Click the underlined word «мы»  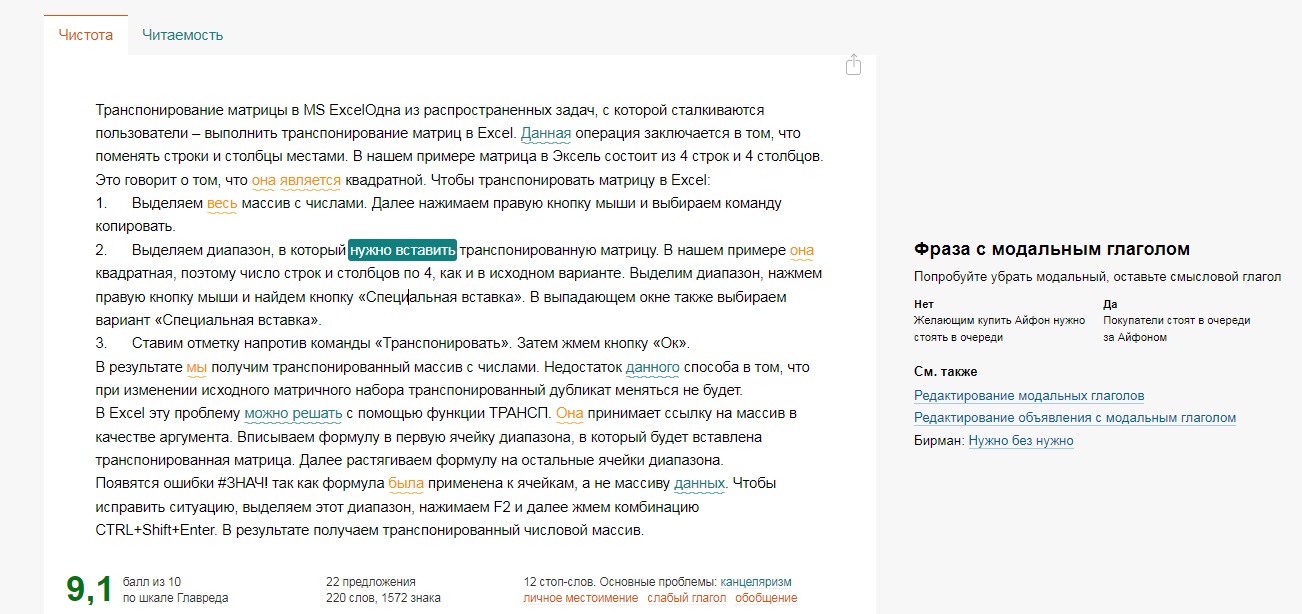click(x=196, y=367)
